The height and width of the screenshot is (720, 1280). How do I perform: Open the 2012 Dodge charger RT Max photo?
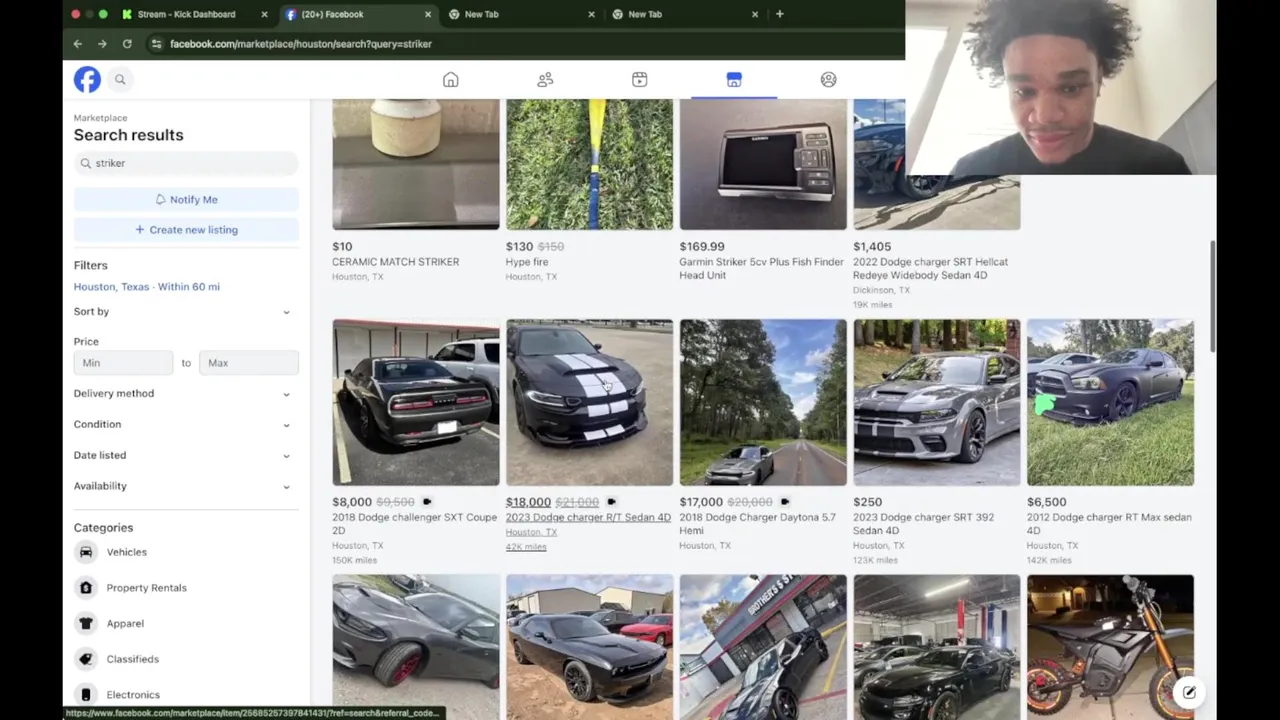pyautogui.click(x=1110, y=403)
